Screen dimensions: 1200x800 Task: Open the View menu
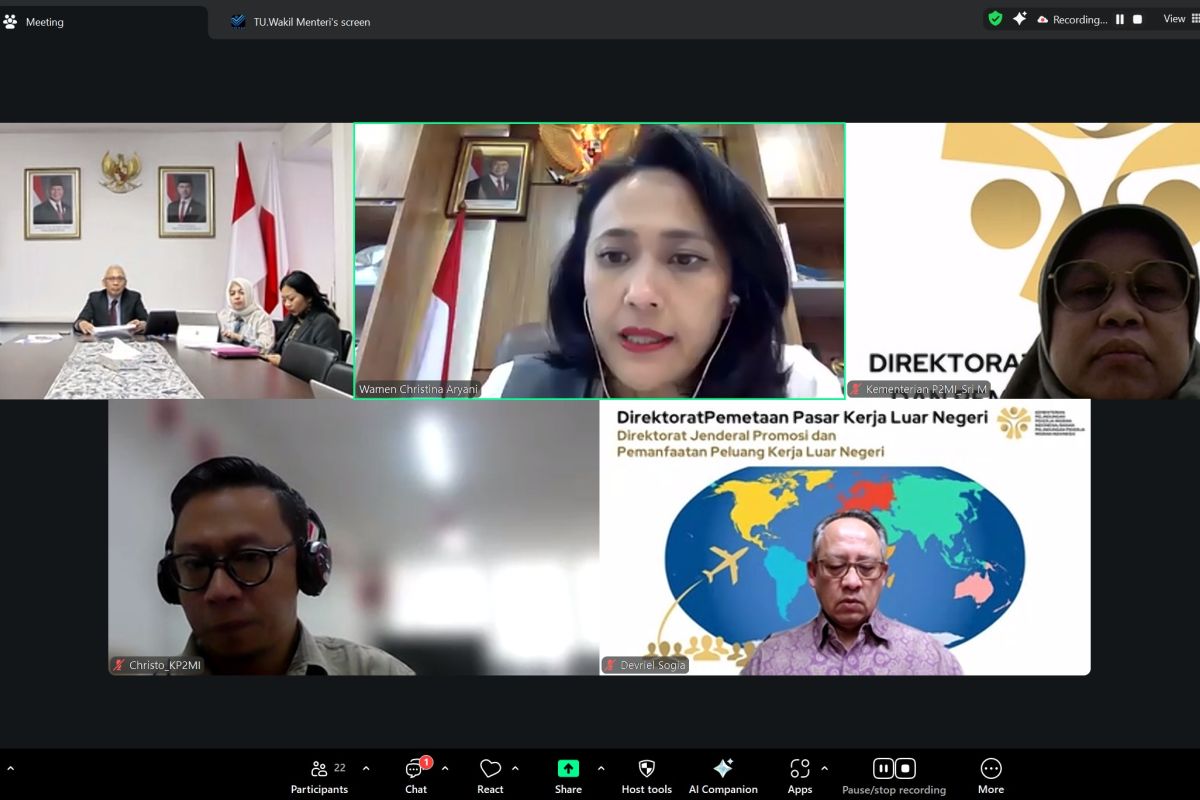pos(1174,18)
